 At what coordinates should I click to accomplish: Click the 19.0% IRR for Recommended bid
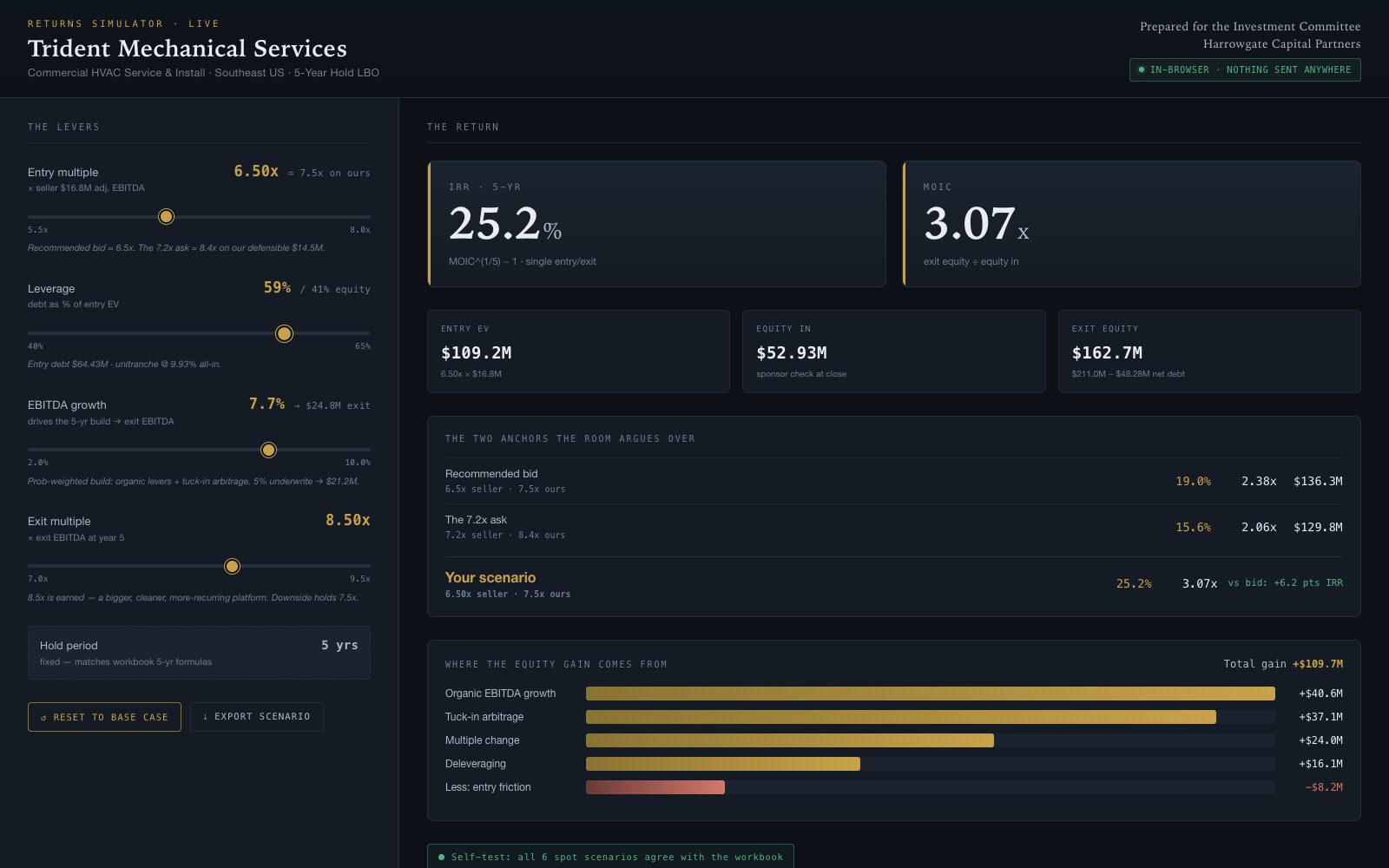click(1193, 481)
